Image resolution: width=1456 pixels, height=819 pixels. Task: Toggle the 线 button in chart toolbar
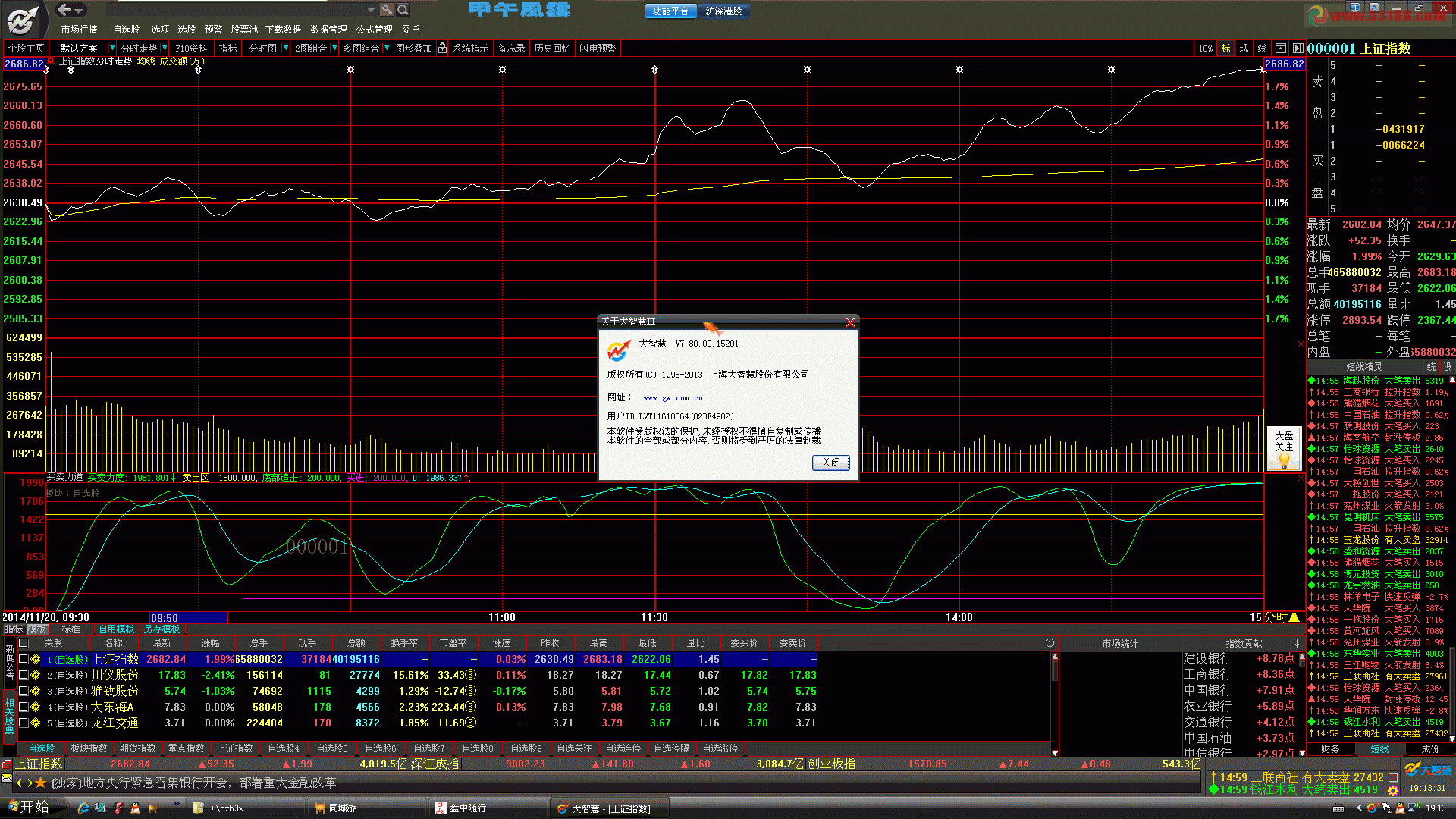(1262, 49)
